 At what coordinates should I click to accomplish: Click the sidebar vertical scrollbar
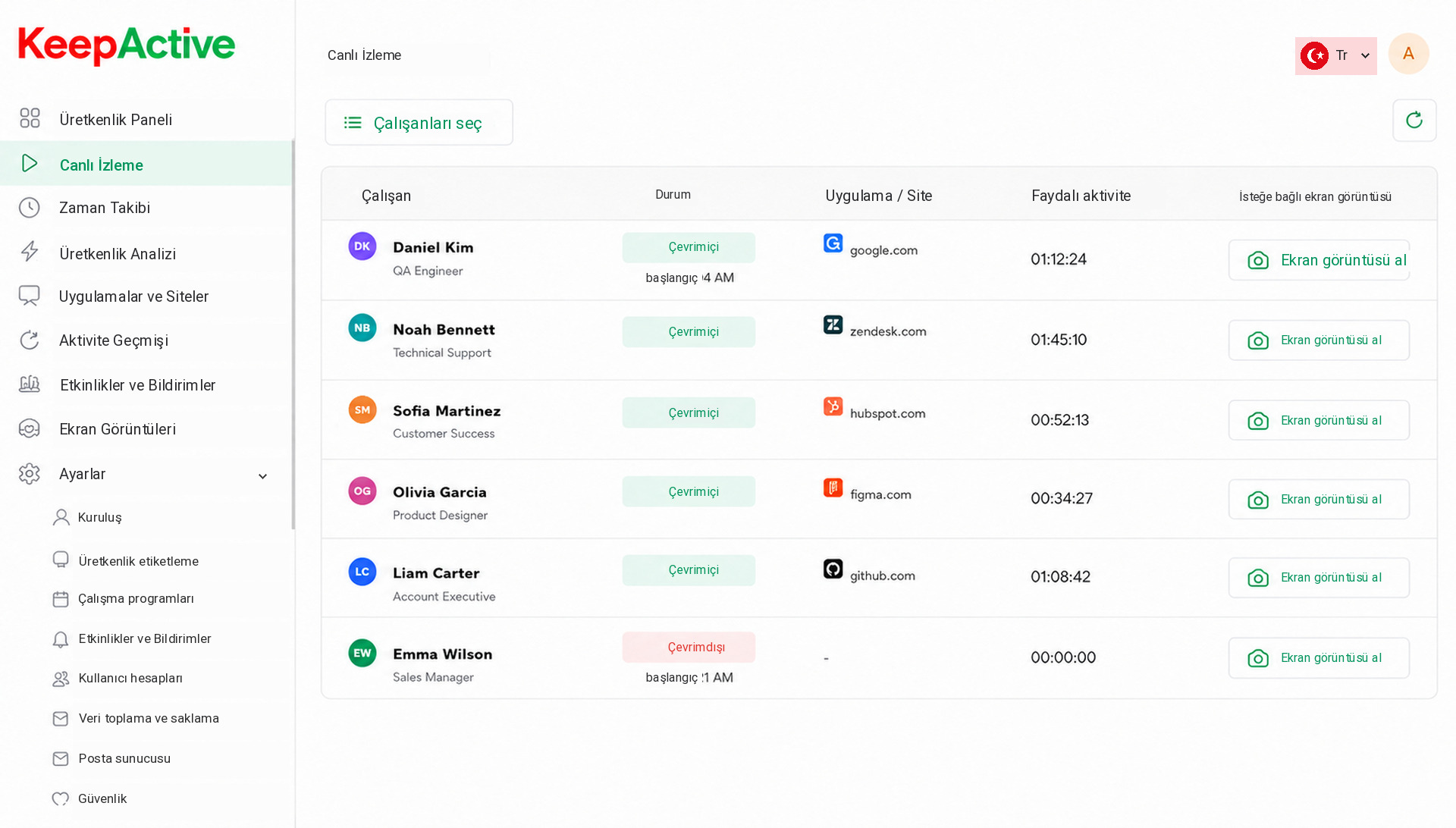pyautogui.click(x=293, y=334)
